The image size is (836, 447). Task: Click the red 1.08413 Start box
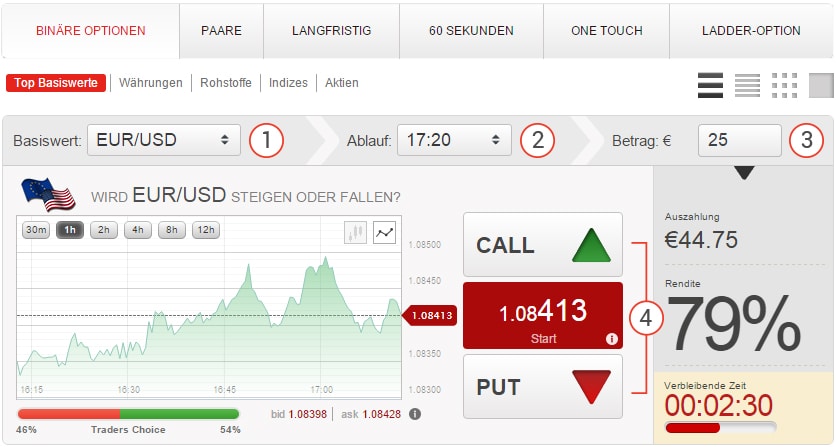pos(543,316)
